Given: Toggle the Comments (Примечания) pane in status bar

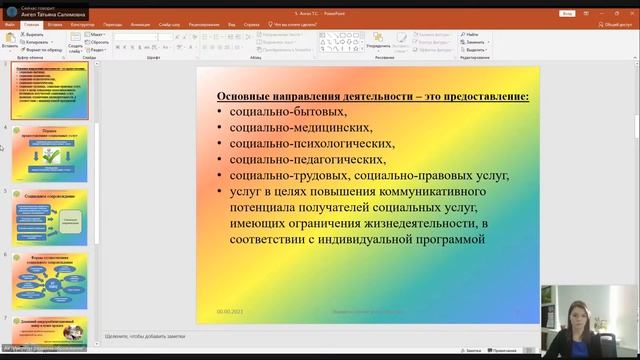Looking at the screenshot, I should tap(502, 350).
